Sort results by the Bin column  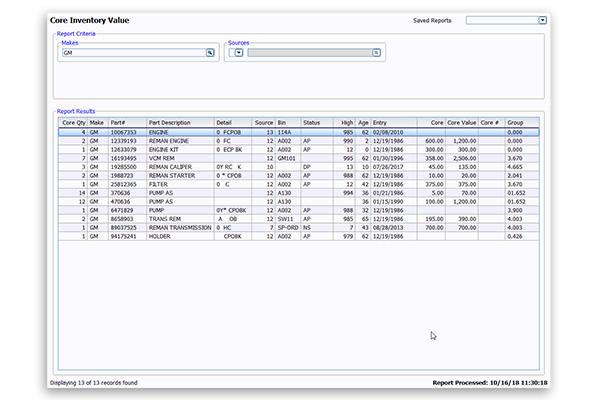[x=287, y=122]
